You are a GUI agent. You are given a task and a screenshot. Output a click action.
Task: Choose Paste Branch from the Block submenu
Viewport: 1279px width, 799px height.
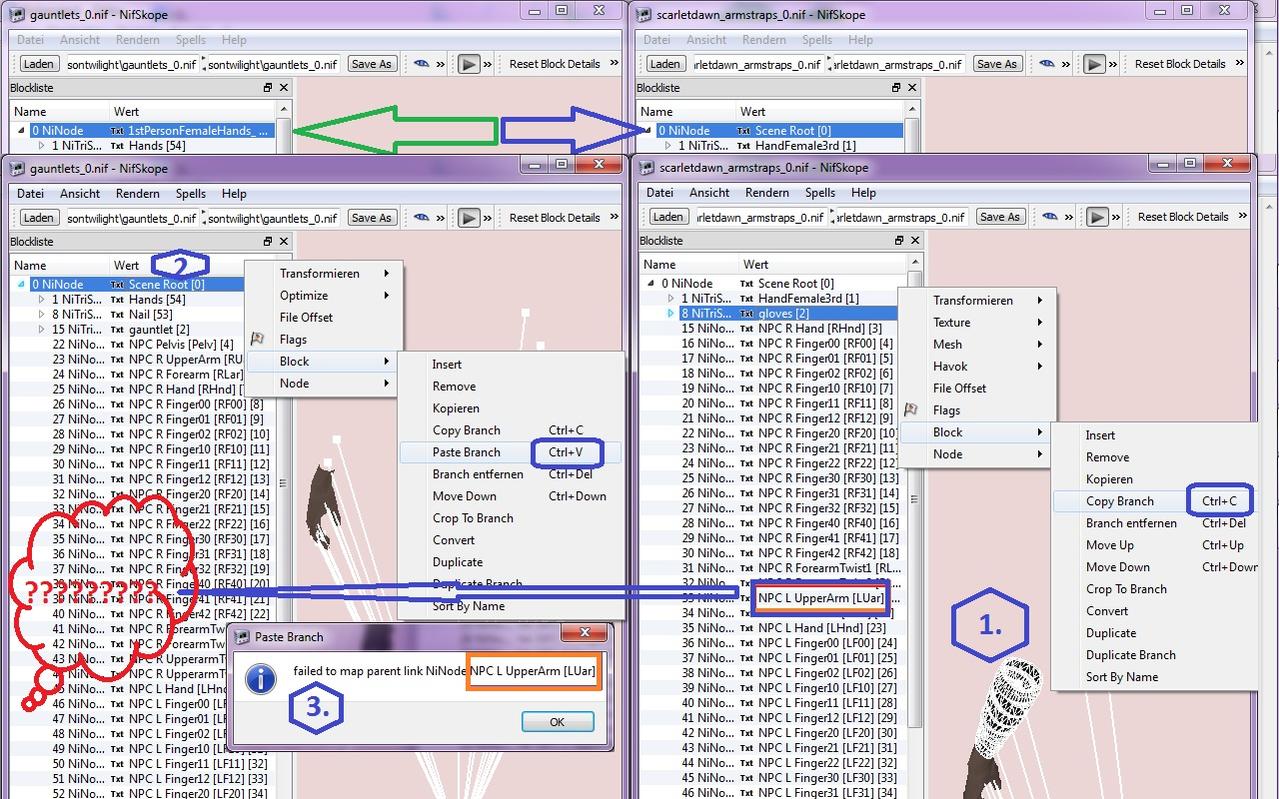(x=466, y=452)
